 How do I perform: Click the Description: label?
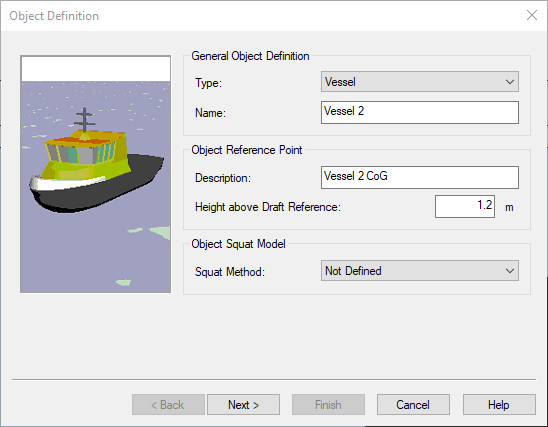click(x=223, y=178)
